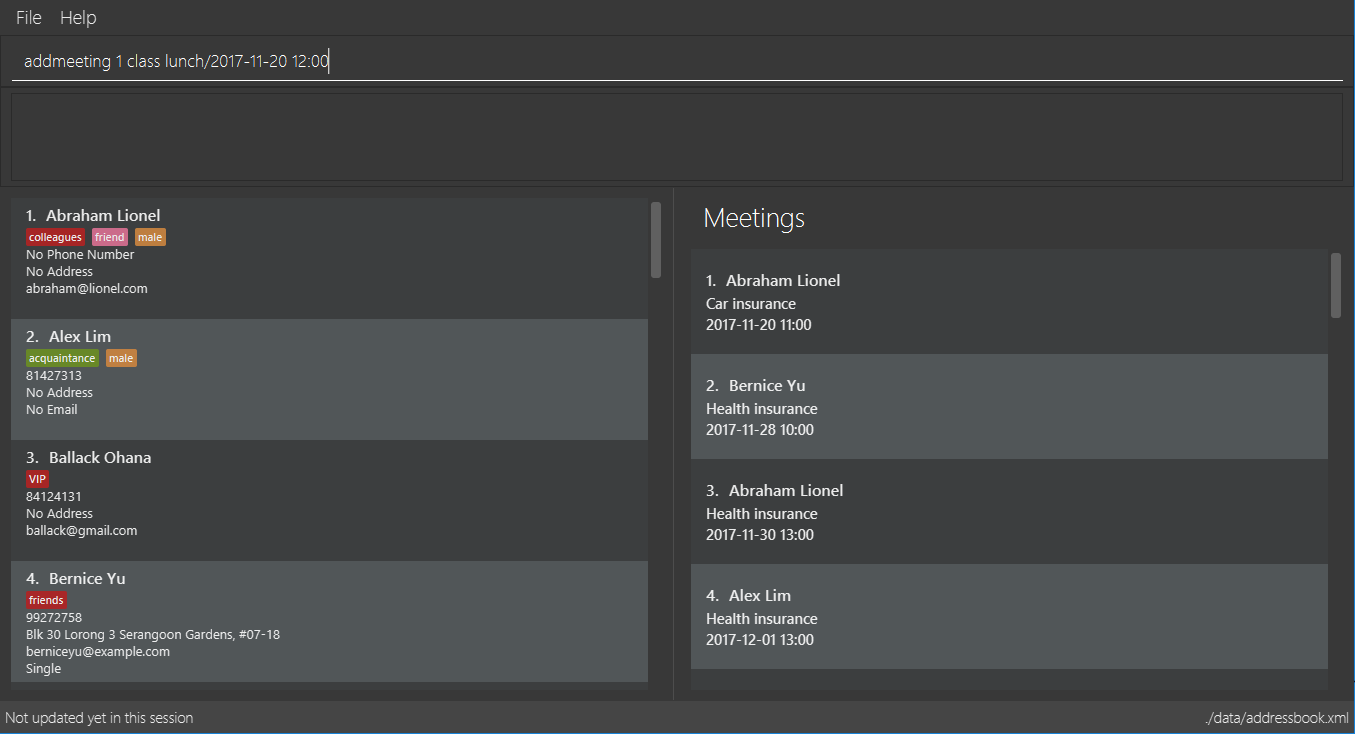The height and width of the screenshot is (734, 1355).
Task: Click the Car insurance meeting text
Action: [751, 304]
